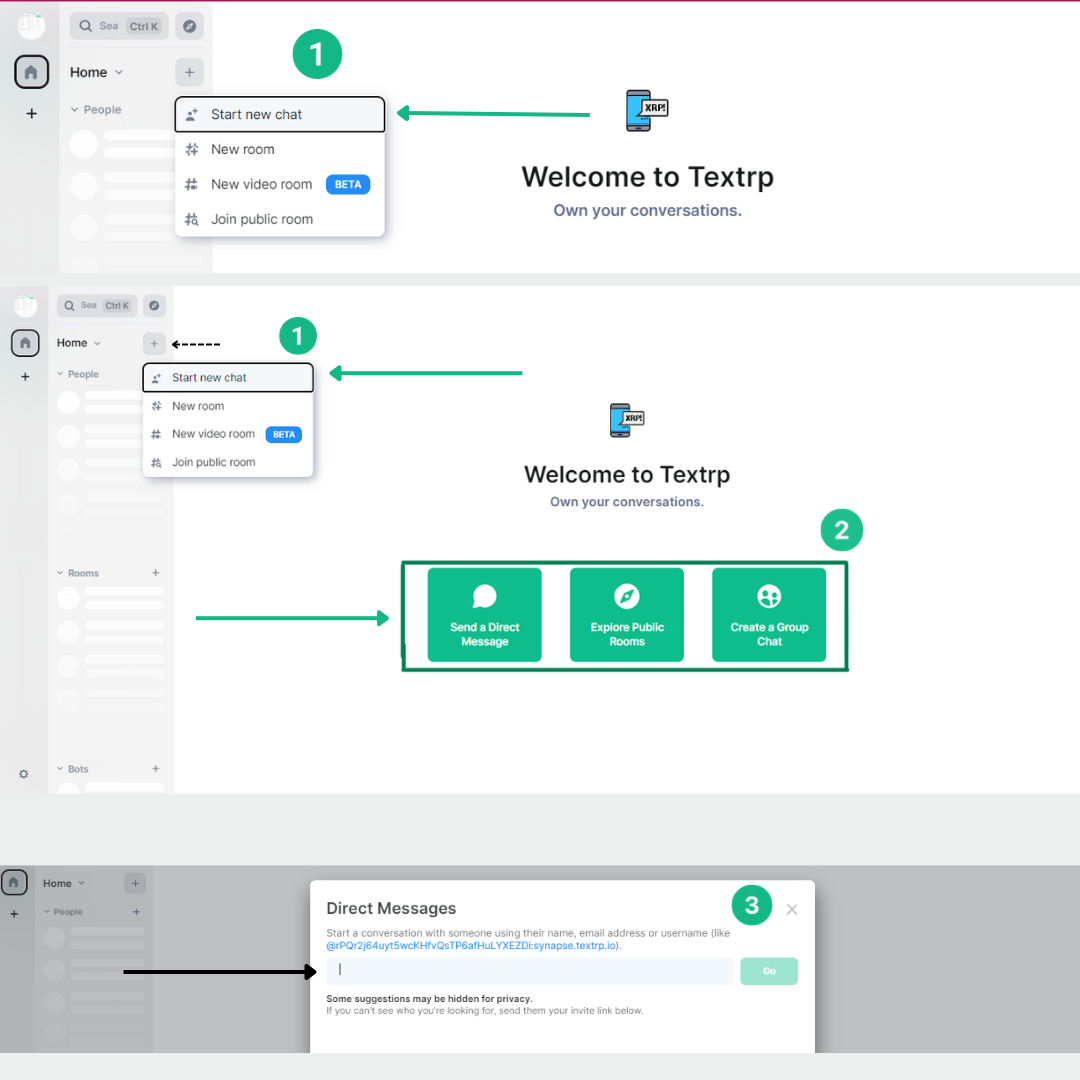Collapse the Rooms section chevron
The image size is (1080, 1080).
[x=61, y=573]
